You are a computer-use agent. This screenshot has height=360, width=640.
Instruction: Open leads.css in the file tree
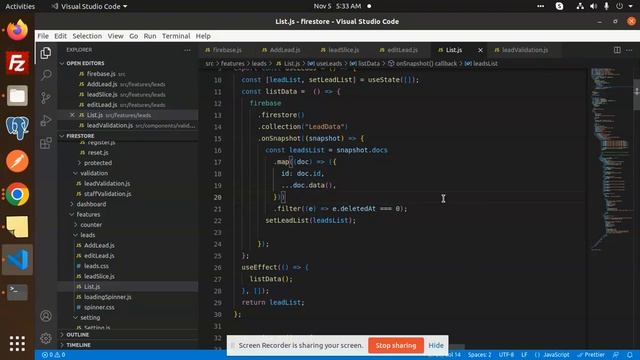[96, 266]
